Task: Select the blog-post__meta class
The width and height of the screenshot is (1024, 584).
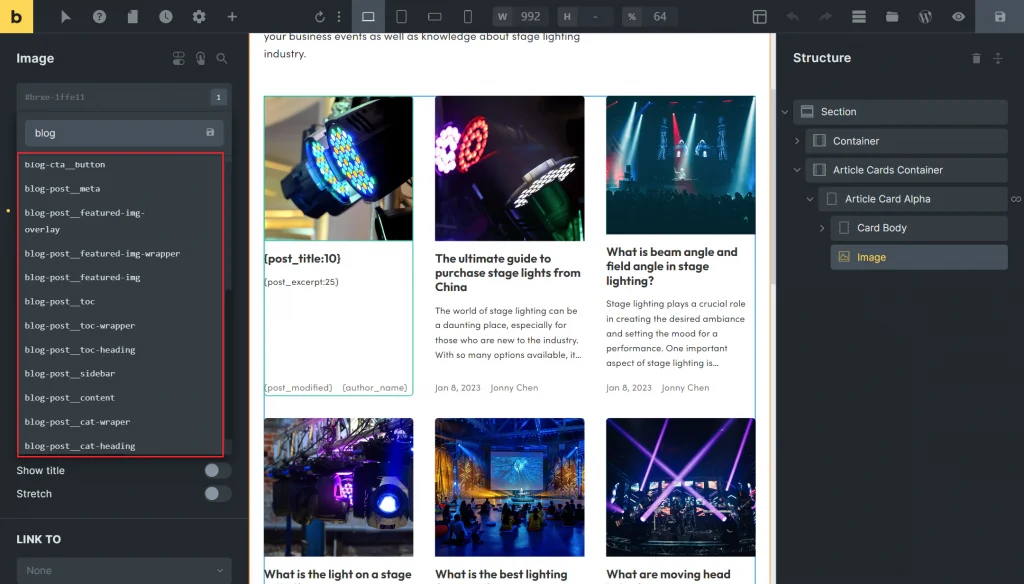Action: (62, 189)
